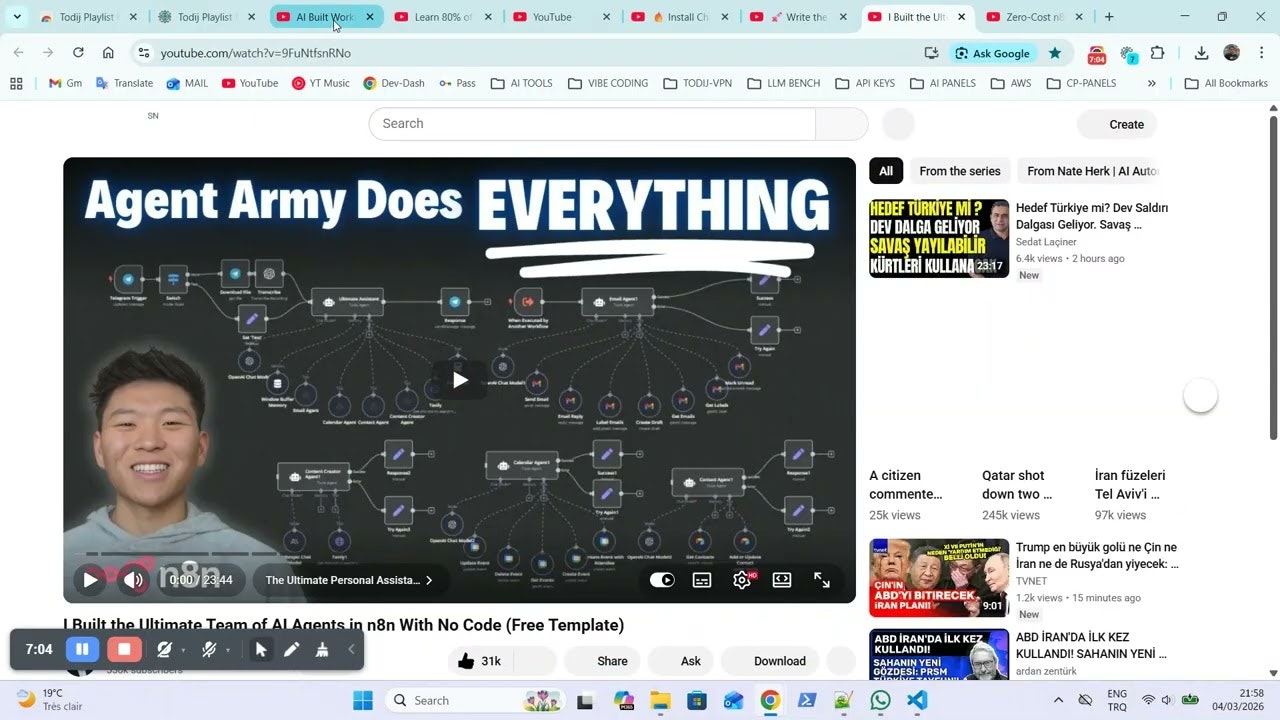Open the YT Music bookmark
The width and height of the screenshot is (1280, 720).
click(321, 83)
